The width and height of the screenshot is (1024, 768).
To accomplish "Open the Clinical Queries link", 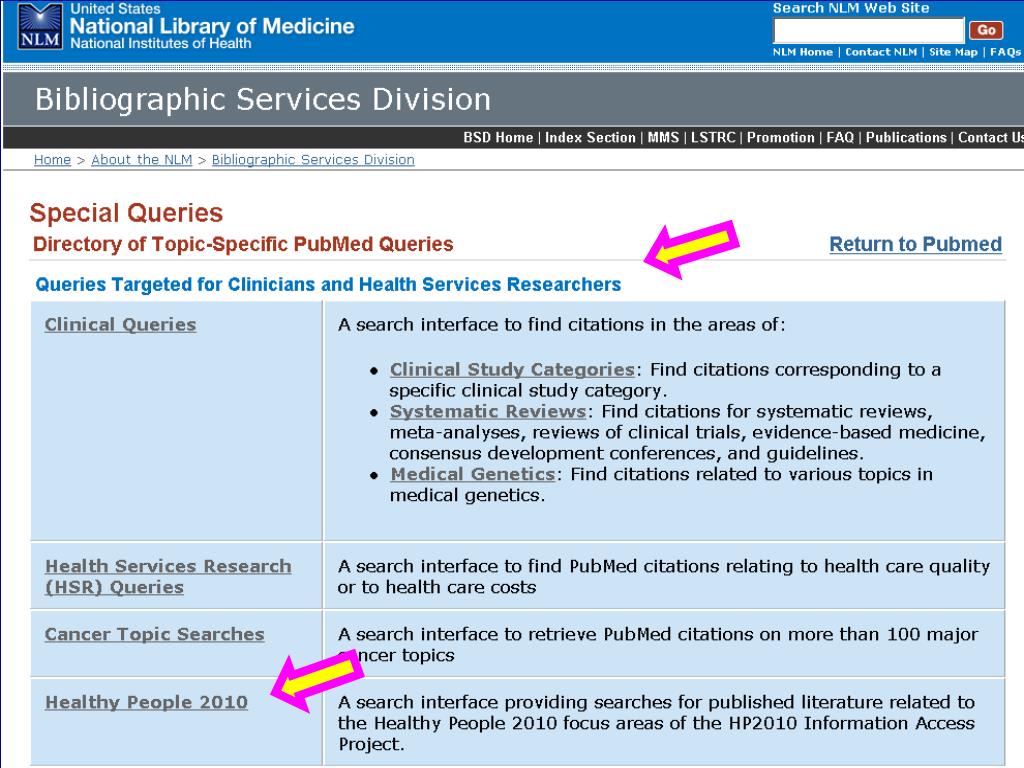I will pos(120,325).
